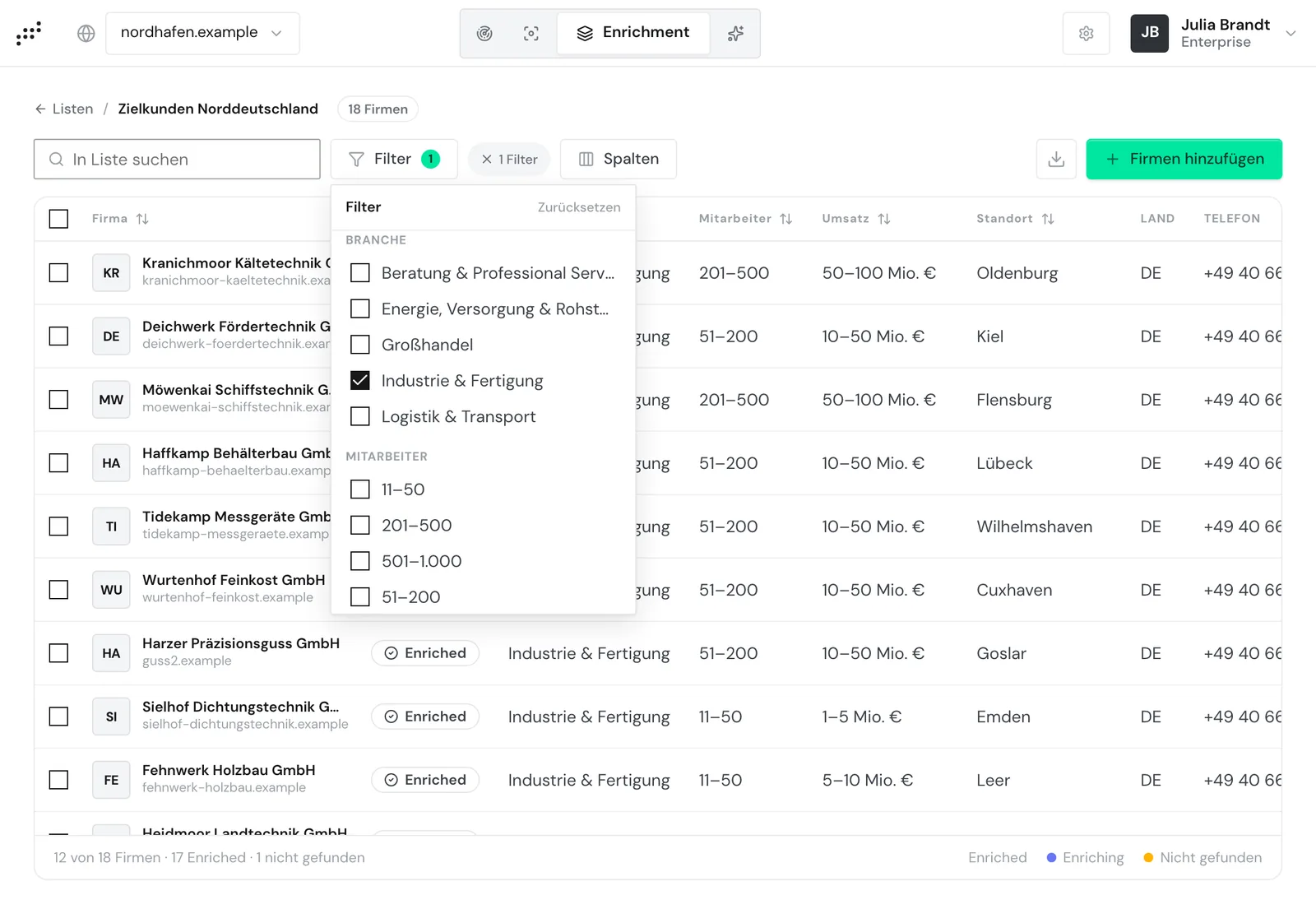Click Nicht gefunden legend entry

pyautogui.click(x=1202, y=857)
